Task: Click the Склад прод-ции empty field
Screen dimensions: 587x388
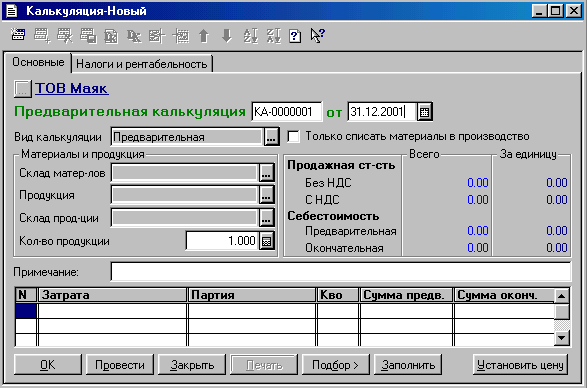Action: 185,218
